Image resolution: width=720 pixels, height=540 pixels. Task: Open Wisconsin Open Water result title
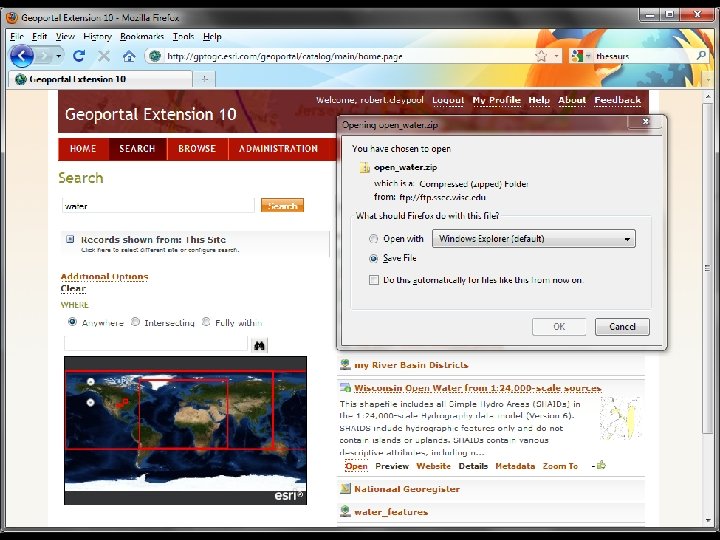[478, 388]
